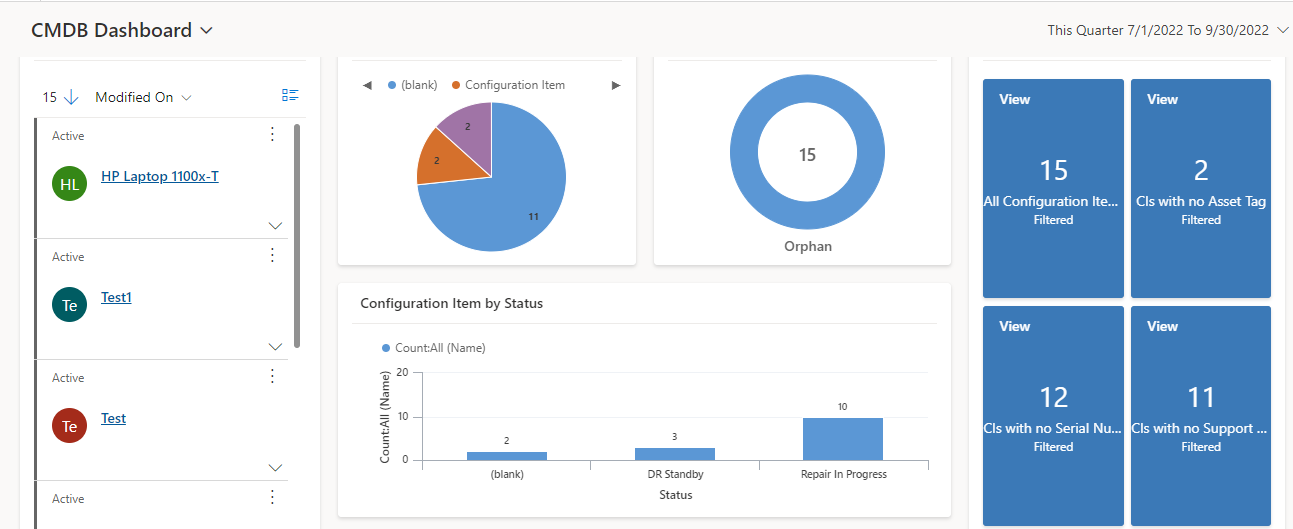Image resolution: width=1293 pixels, height=529 pixels.
Task: Go to previous pie chart legend page
Action: (367, 85)
